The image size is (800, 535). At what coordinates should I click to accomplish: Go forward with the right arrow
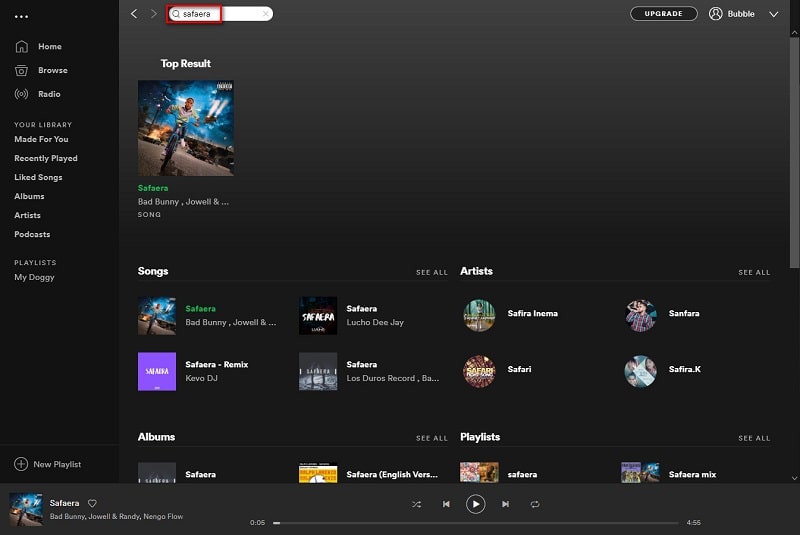[154, 14]
